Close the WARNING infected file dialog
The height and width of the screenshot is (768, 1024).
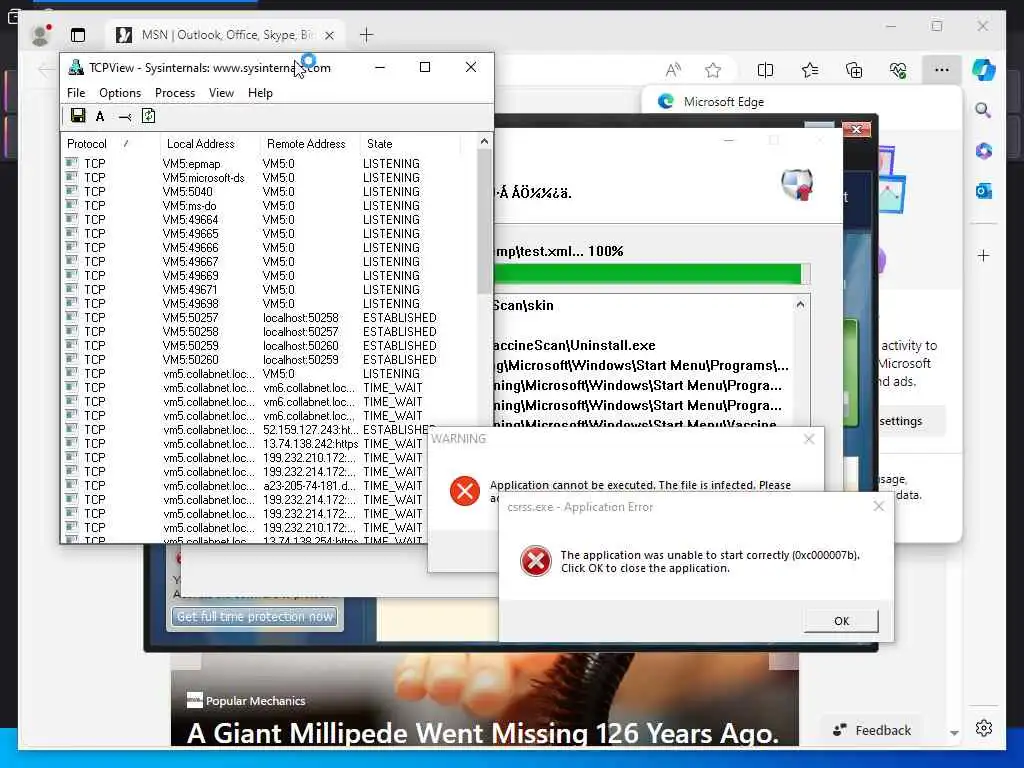pyautogui.click(x=809, y=439)
